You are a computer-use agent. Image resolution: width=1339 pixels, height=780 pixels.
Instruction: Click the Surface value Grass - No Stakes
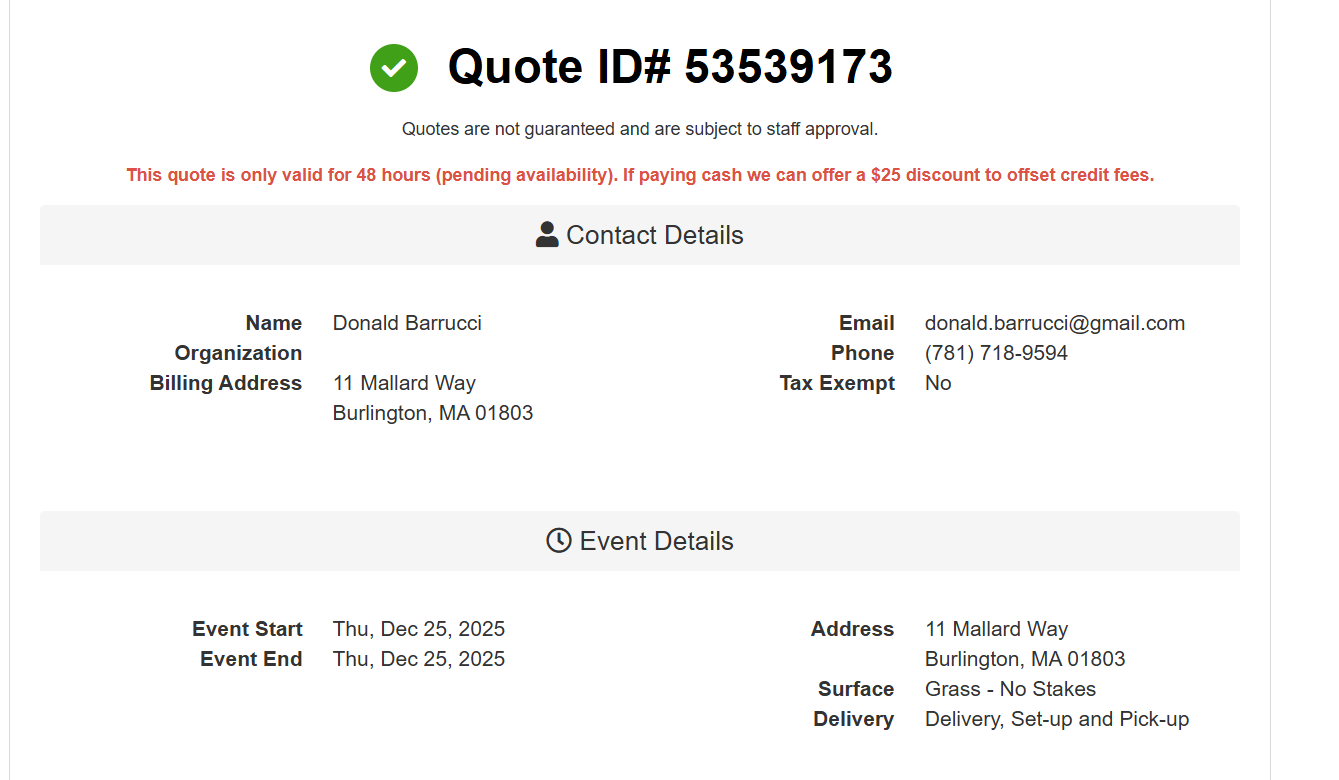(1010, 689)
